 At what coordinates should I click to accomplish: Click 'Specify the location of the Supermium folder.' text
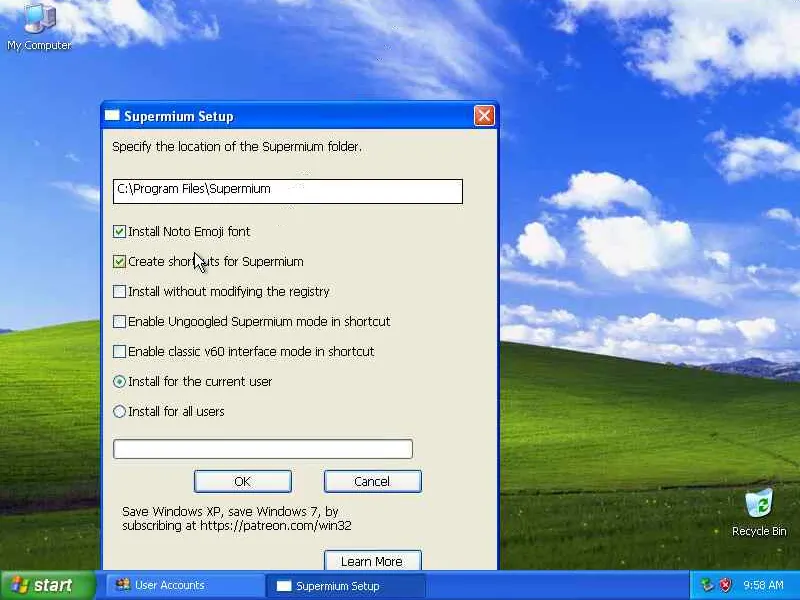coord(237,147)
